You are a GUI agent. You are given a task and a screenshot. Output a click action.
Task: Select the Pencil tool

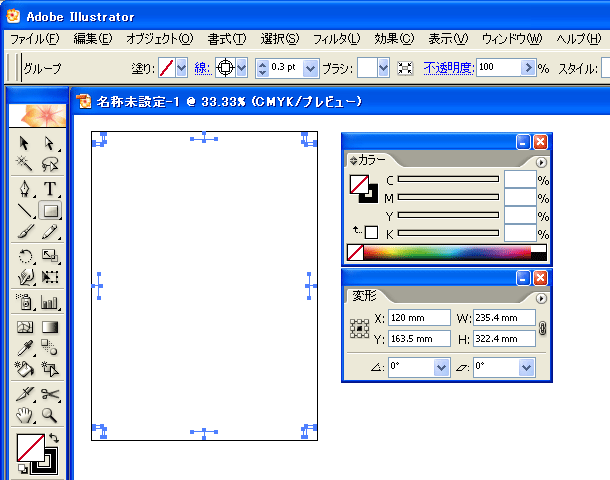50,231
